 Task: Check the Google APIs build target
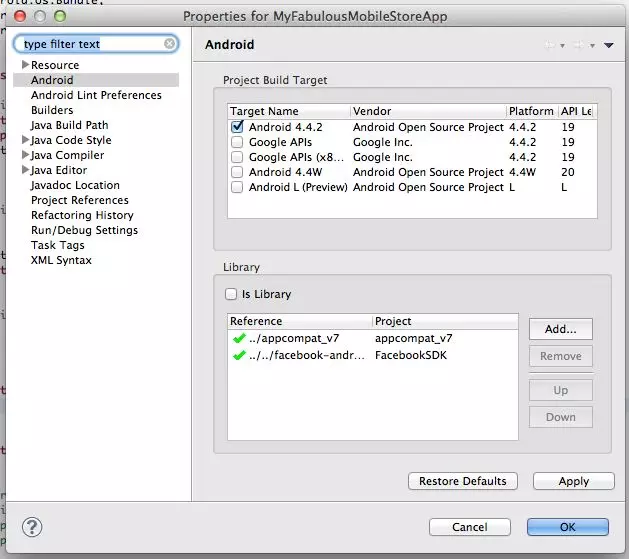point(237,142)
